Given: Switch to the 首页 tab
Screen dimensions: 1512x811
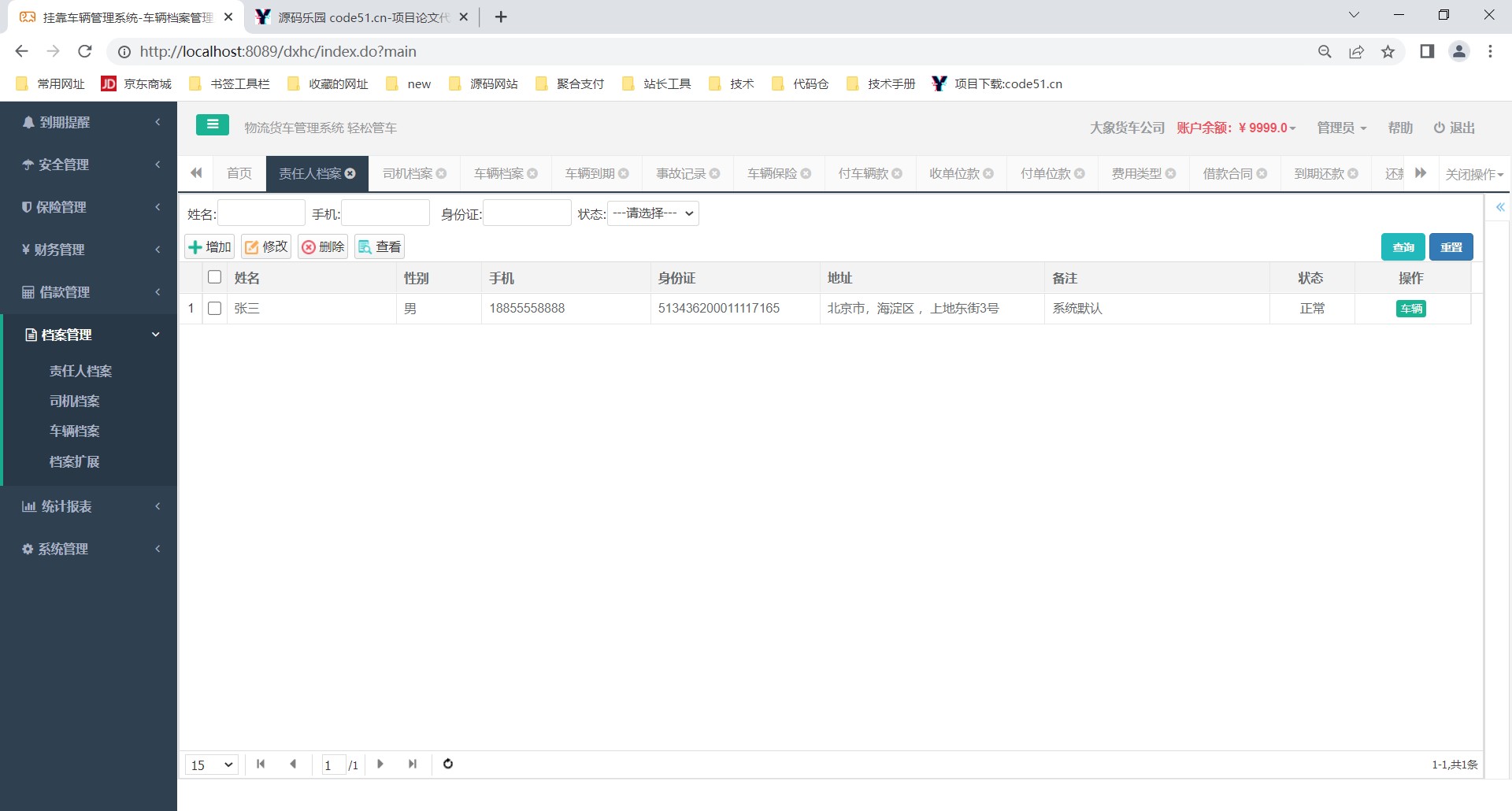Looking at the screenshot, I should (x=239, y=173).
